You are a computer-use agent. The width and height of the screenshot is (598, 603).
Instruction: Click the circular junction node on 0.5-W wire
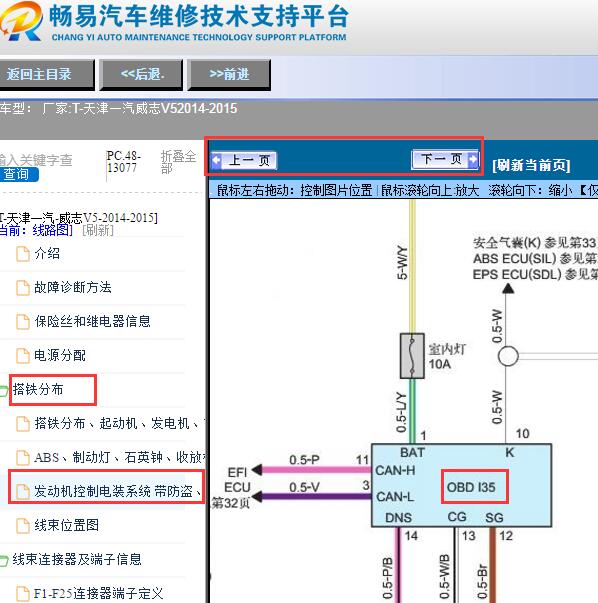[x=508, y=356]
